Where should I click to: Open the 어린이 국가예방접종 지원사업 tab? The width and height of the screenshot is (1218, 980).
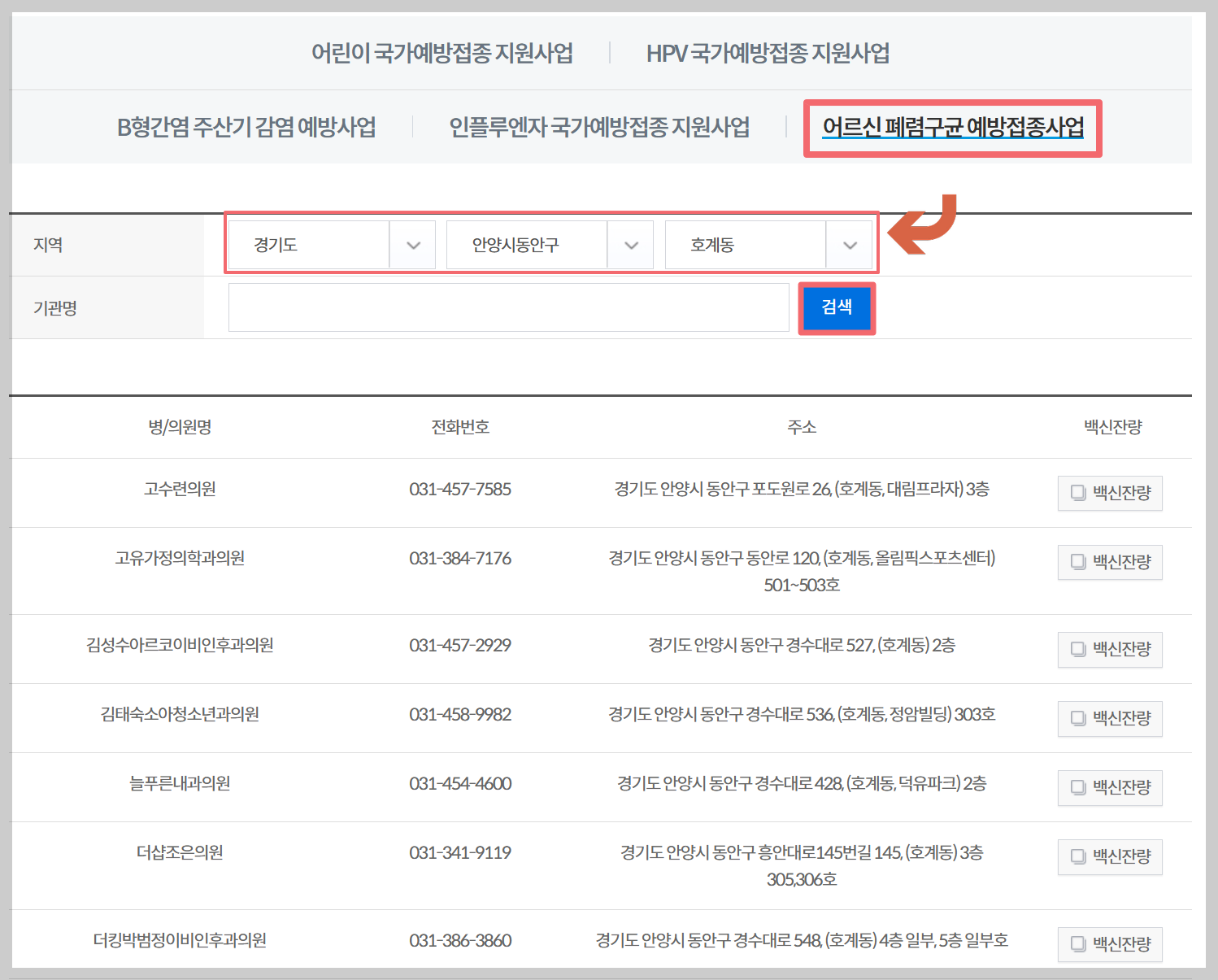click(x=442, y=54)
